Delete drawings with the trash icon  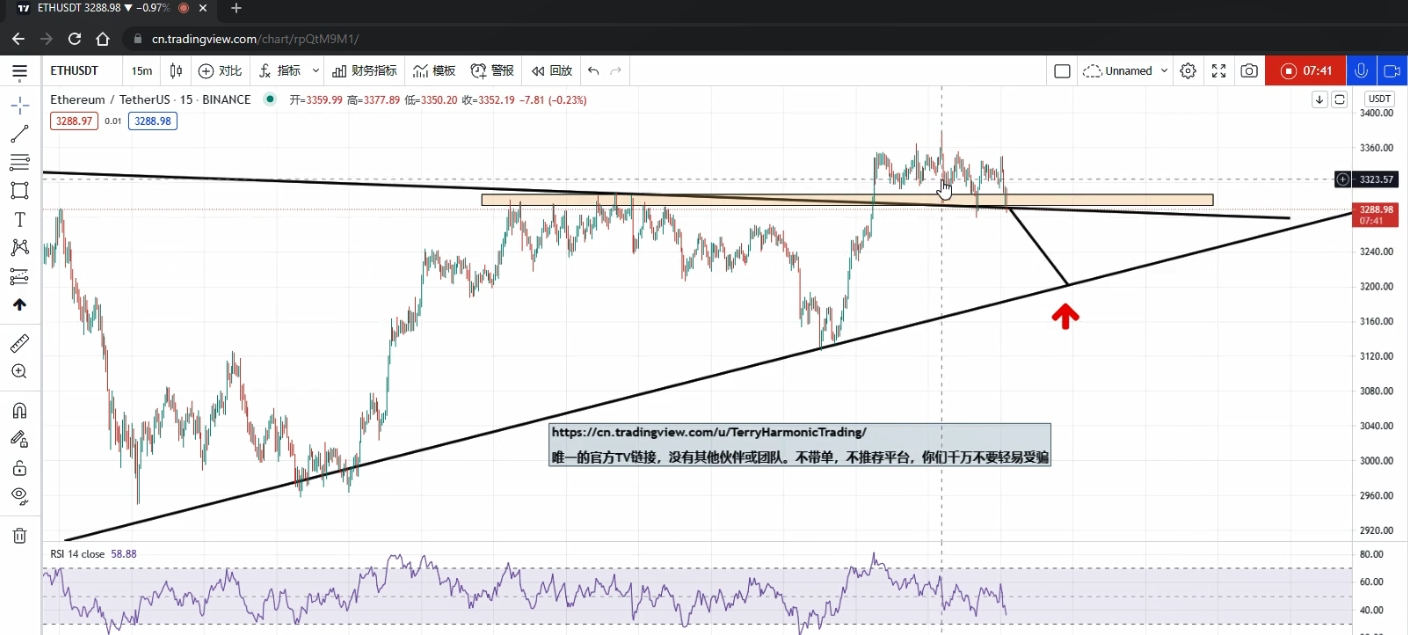coord(20,536)
